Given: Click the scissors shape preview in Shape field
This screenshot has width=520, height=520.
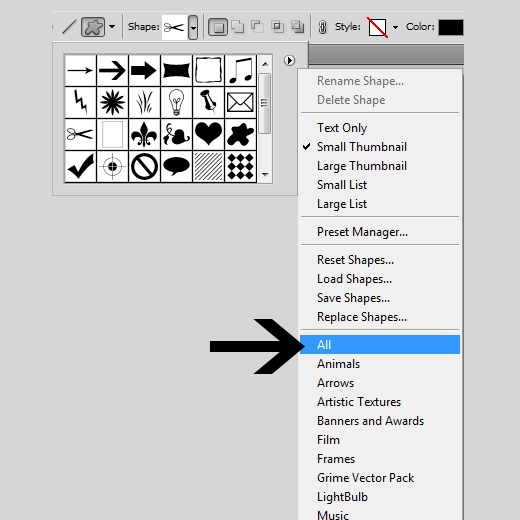Looking at the screenshot, I should 174,27.
